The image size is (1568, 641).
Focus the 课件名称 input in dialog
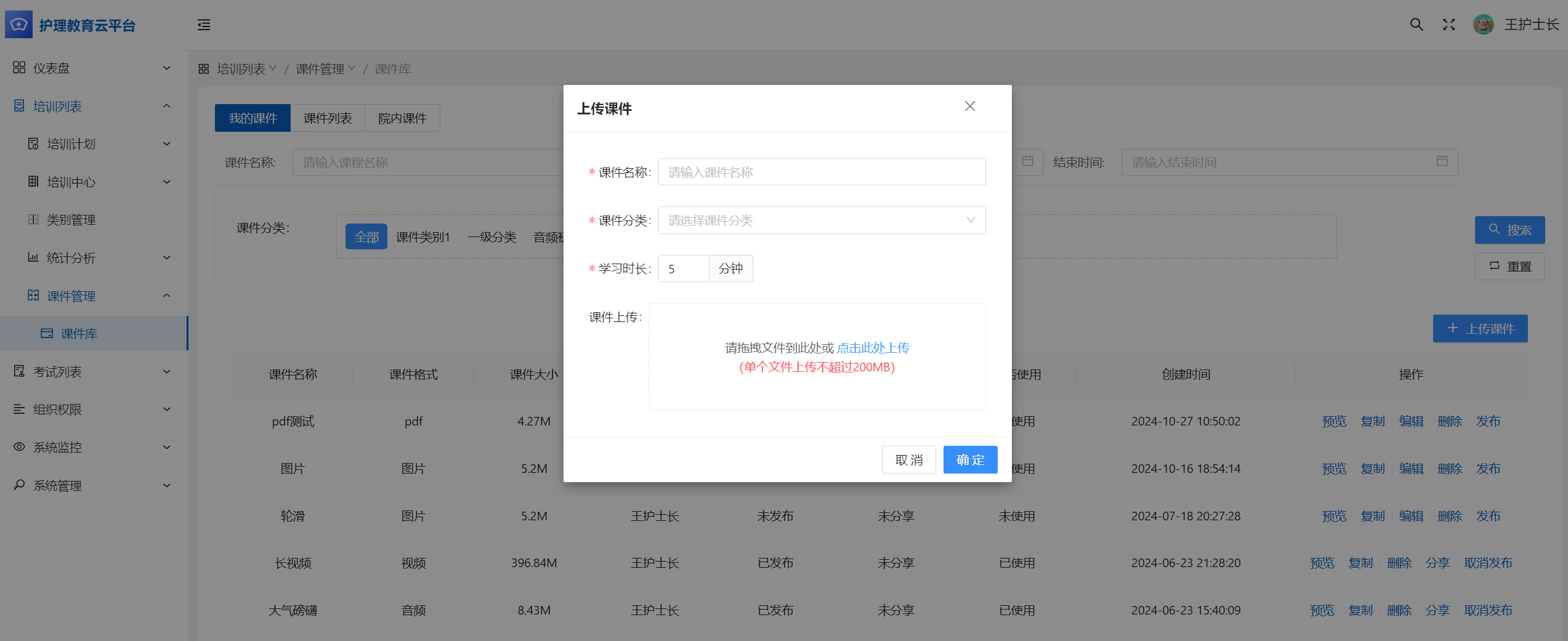pyautogui.click(x=822, y=172)
